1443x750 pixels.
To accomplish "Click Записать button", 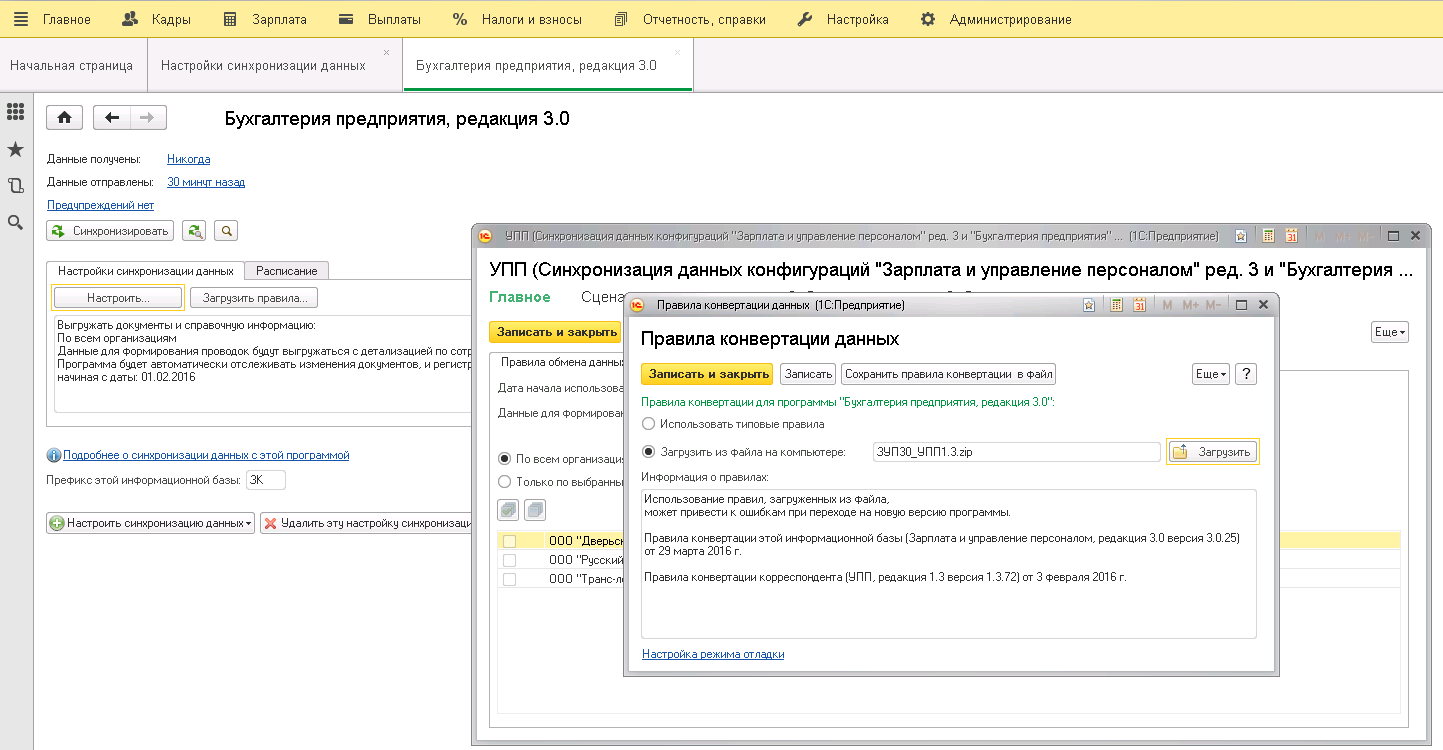I will click(x=808, y=374).
